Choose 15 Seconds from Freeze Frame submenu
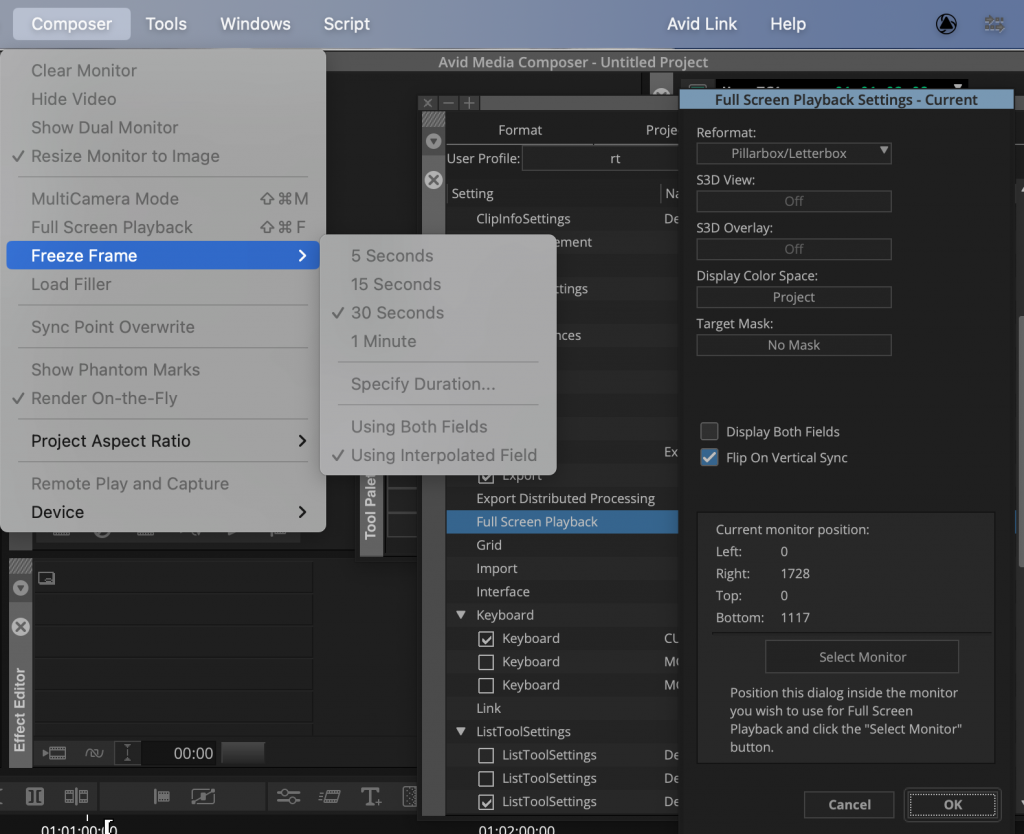 pyautogui.click(x=395, y=284)
